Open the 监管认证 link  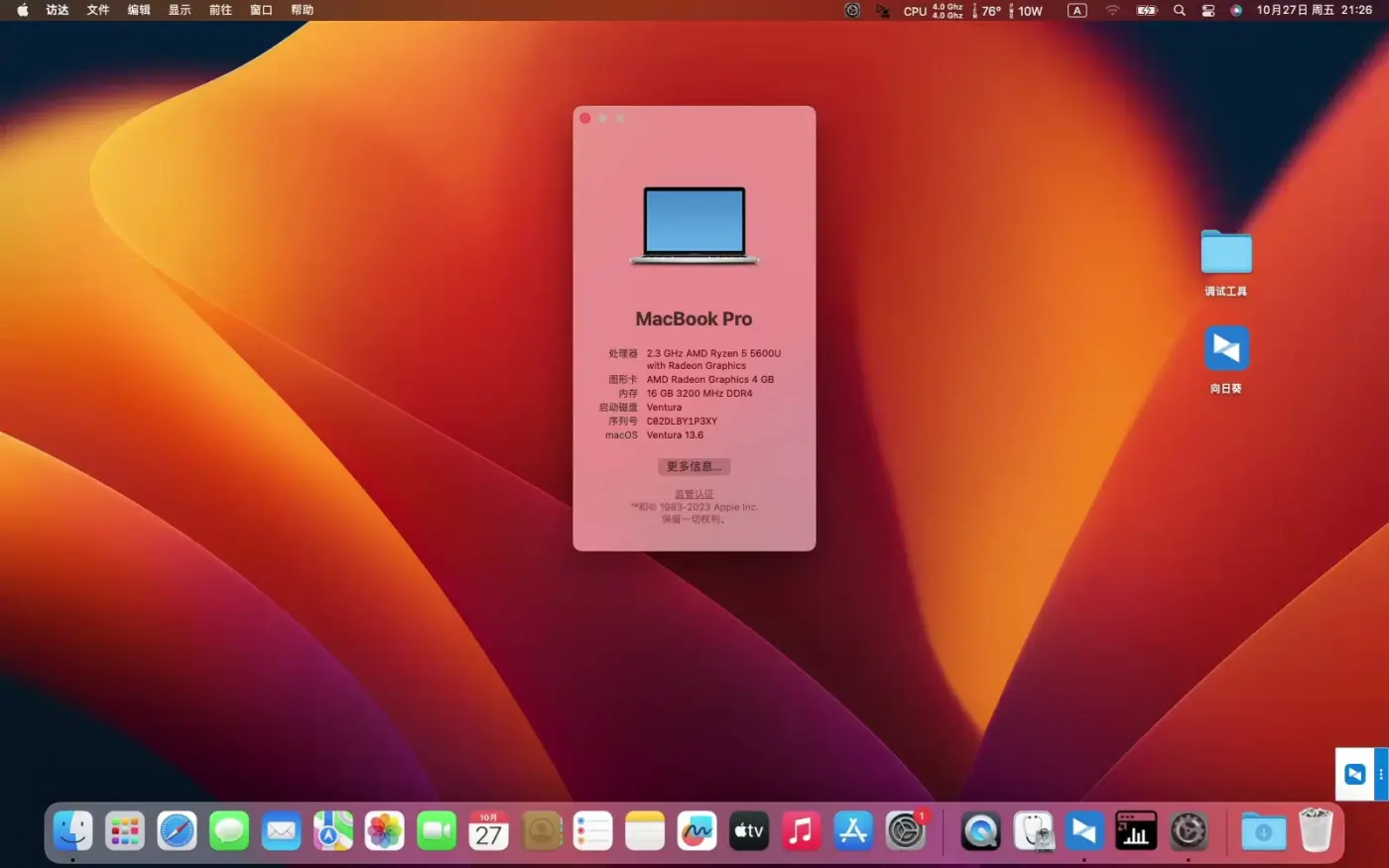[694, 494]
